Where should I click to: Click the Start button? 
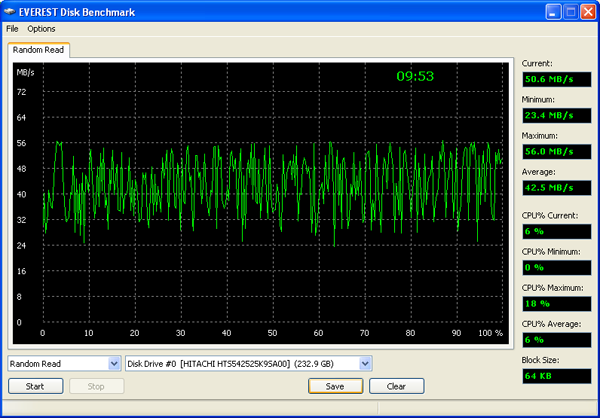pos(35,386)
